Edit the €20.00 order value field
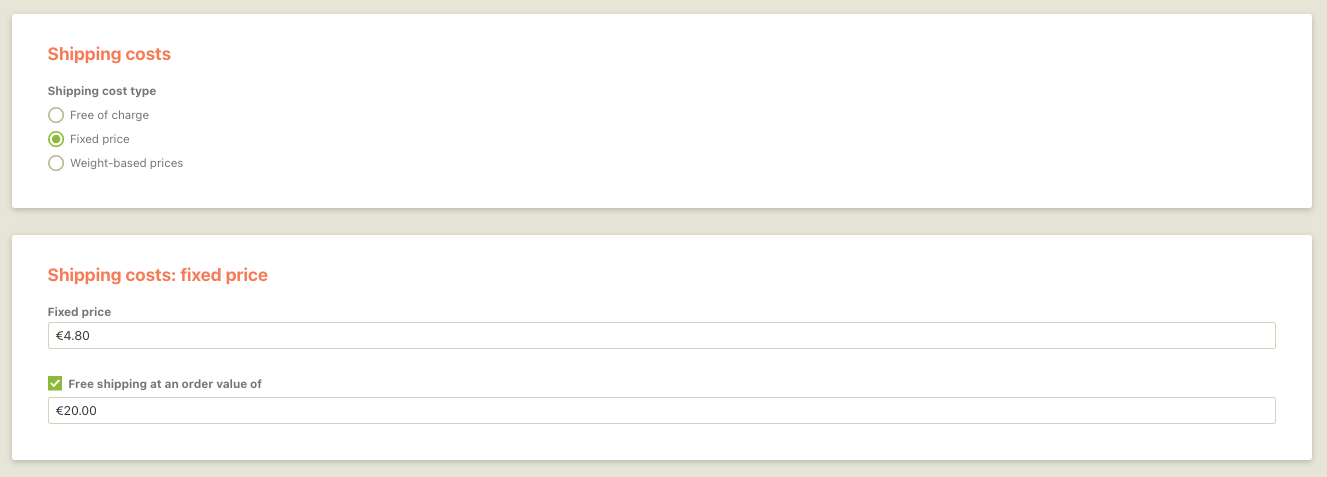This screenshot has width=1327, height=477. tap(661, 411)
